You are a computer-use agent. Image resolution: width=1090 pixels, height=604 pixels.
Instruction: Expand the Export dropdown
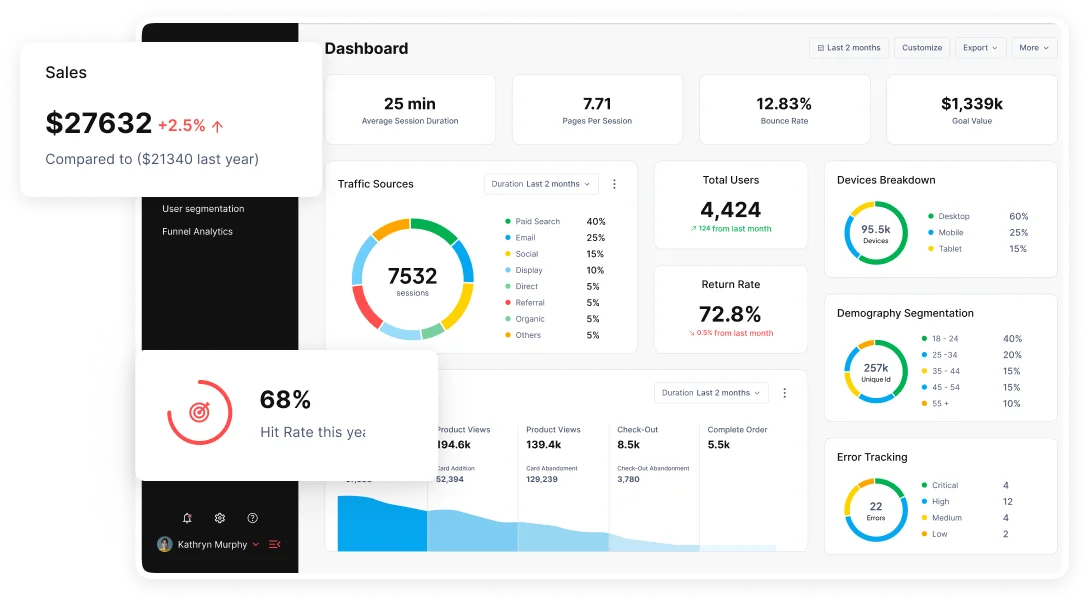979,48
